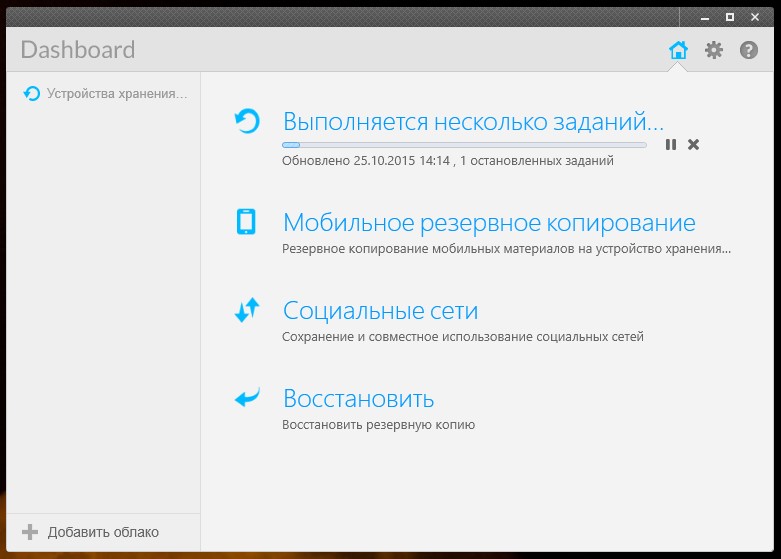Viewport: 781px width, 559px height.
Task: Click the Сохранение и совместное использование description
Action: tap(463, 337)
